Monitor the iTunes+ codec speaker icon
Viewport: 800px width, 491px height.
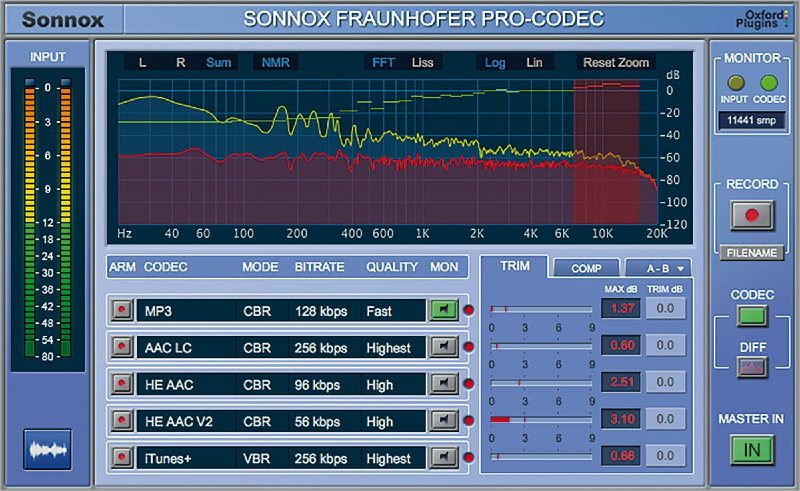[x=443, y=457]
